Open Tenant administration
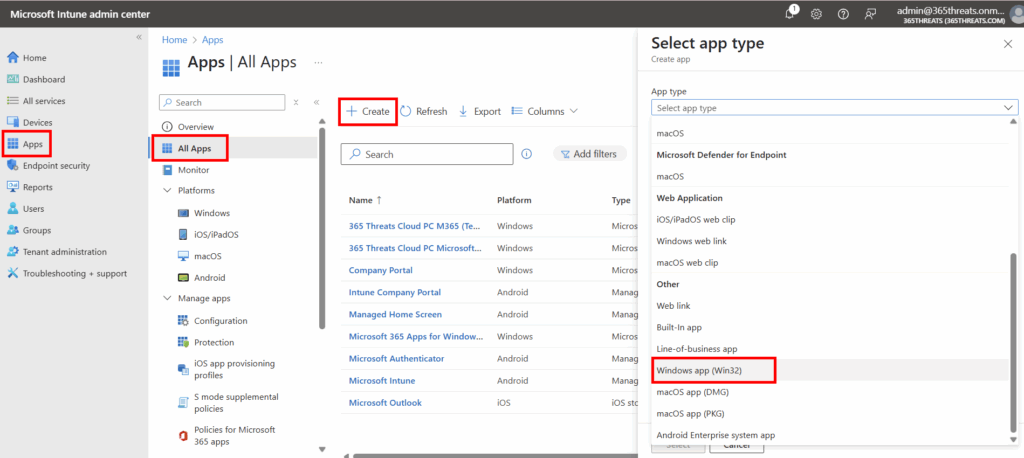The width and height of the screenshot is (1024, 458). [65, 252]
